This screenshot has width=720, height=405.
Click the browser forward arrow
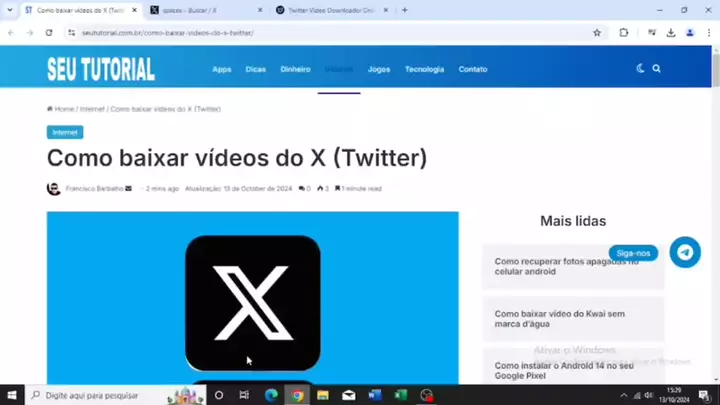pos(30,33)
